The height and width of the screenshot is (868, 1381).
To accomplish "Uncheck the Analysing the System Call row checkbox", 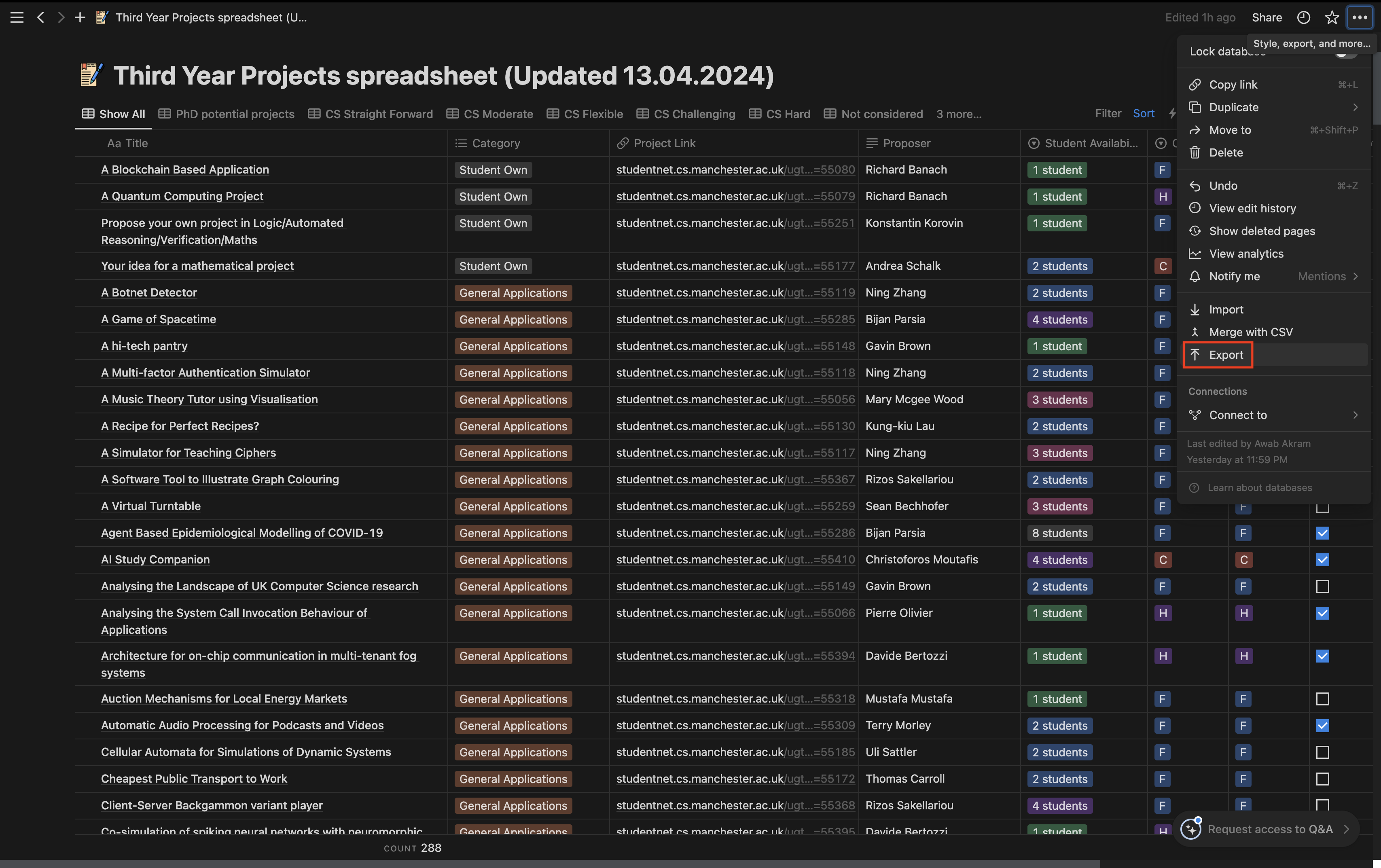I will click(x=1322, y=614).
